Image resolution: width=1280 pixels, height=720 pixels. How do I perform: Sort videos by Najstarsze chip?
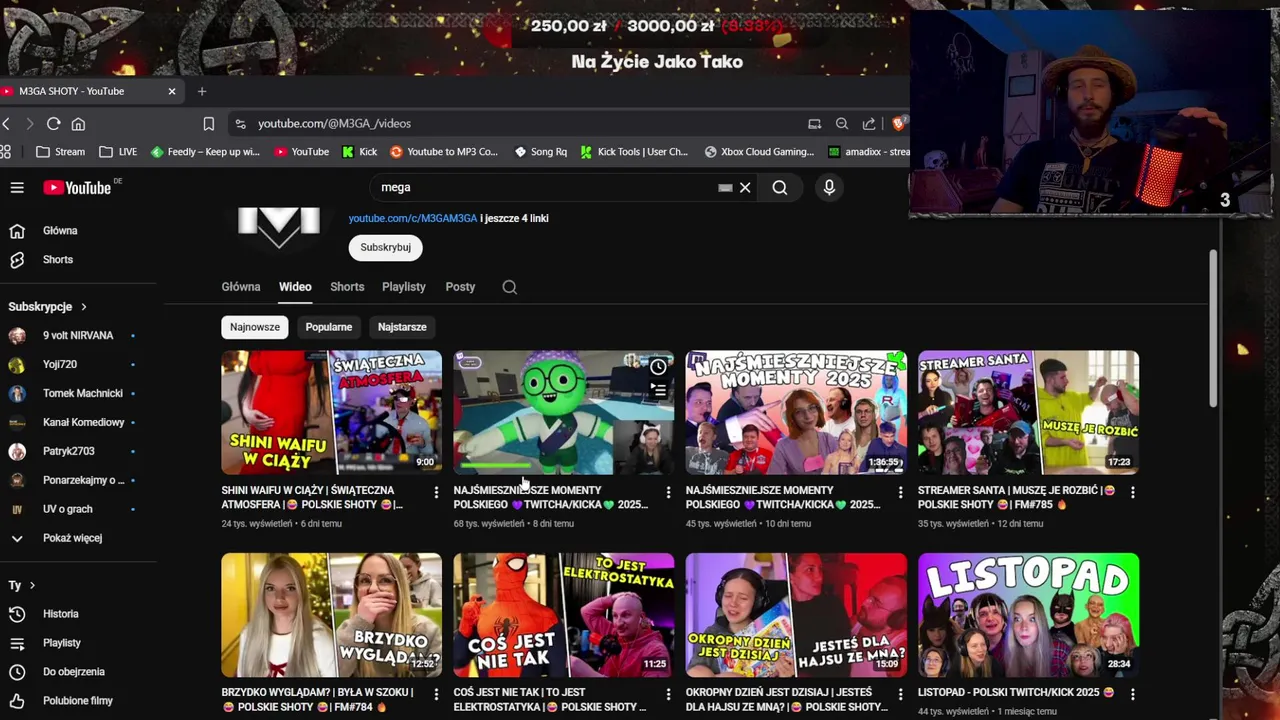(x=402, y=327)
